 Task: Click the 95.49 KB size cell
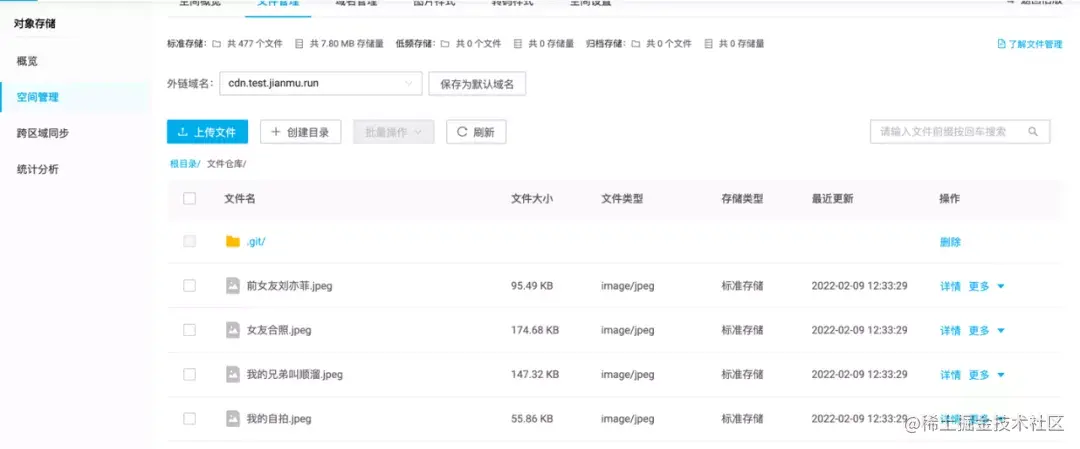coord(532,286)
